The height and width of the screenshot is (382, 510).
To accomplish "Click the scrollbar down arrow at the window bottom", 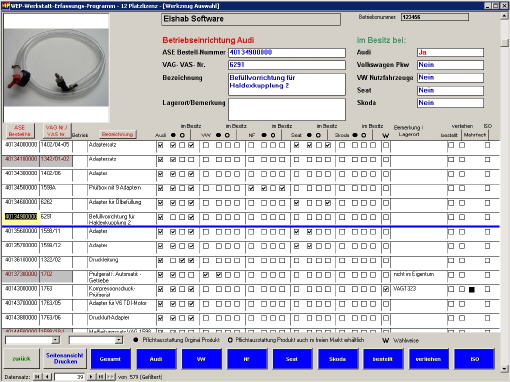I will click(504, 369).
